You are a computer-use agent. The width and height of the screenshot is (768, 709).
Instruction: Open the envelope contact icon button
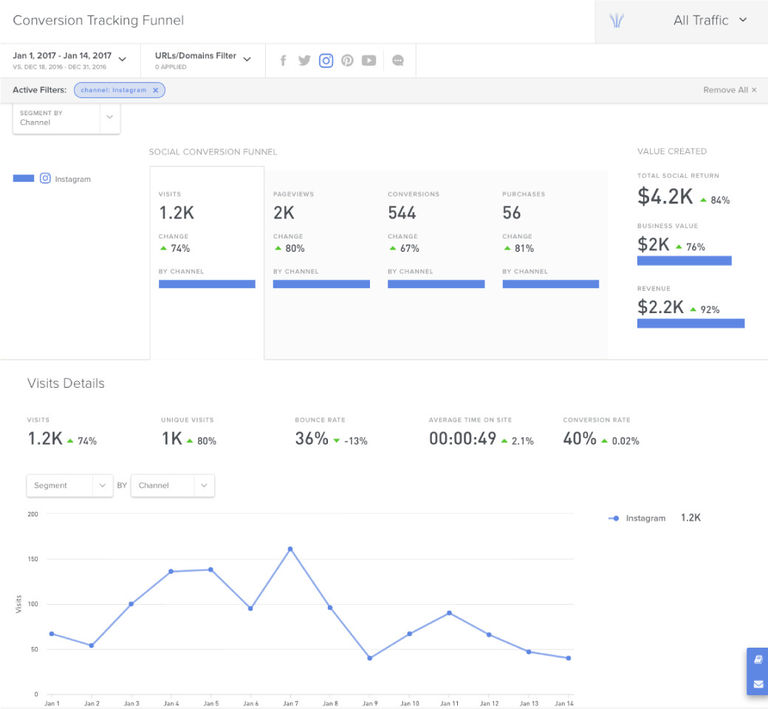pos(758,684)
